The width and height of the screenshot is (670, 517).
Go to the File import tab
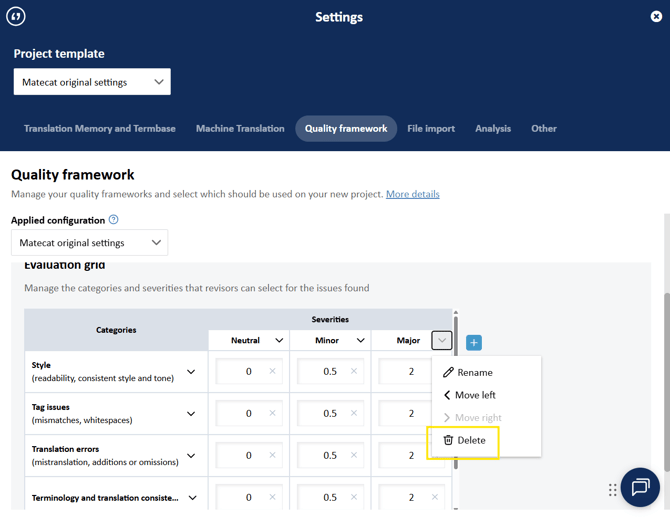[x=431, y=129]
